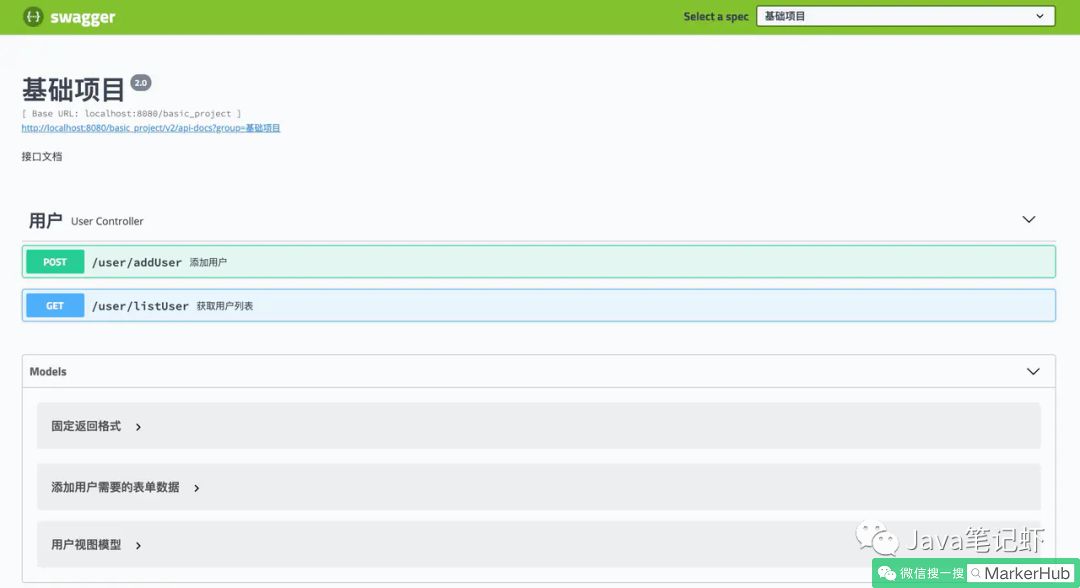
Task: Click the 基础项目 page title
Action: (x=73, y=90)
